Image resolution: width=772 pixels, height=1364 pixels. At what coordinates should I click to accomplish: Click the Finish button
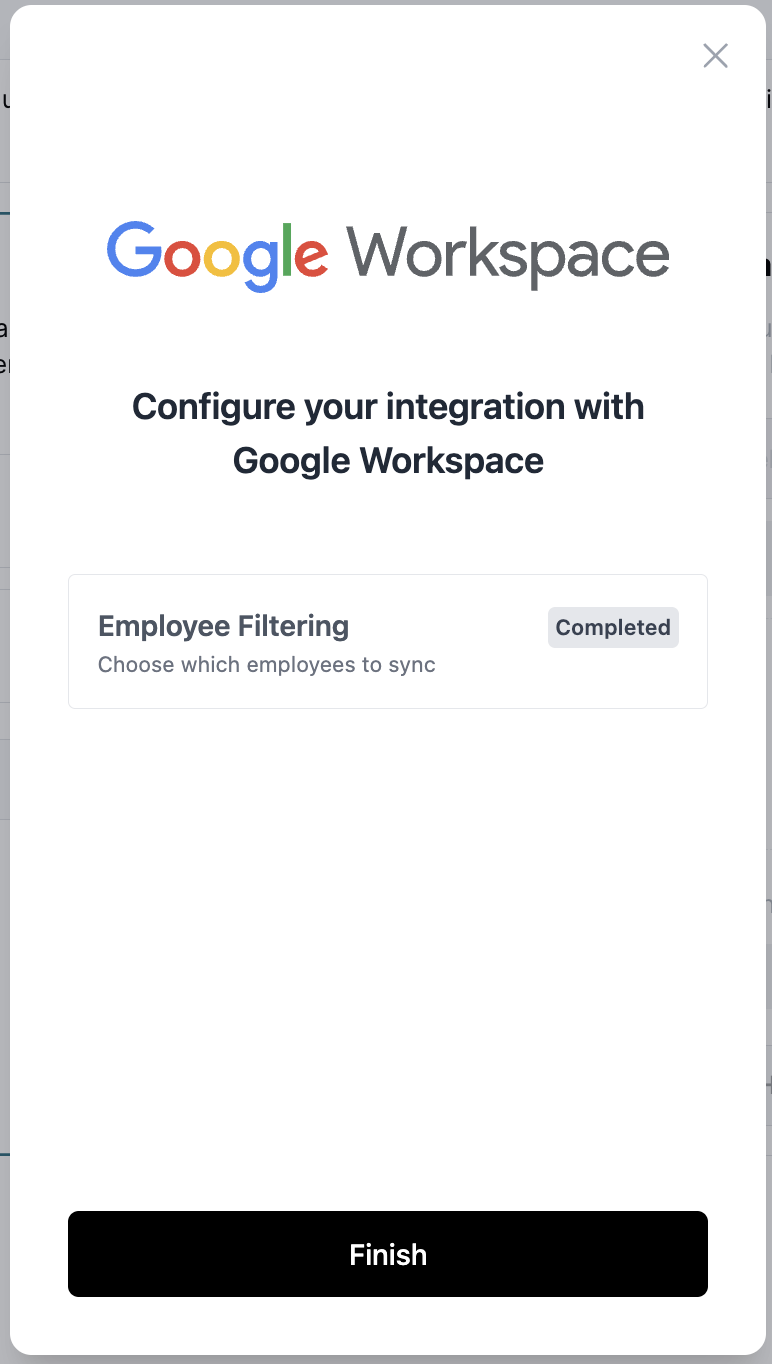pyautogui.click(x=388, y=1254)
